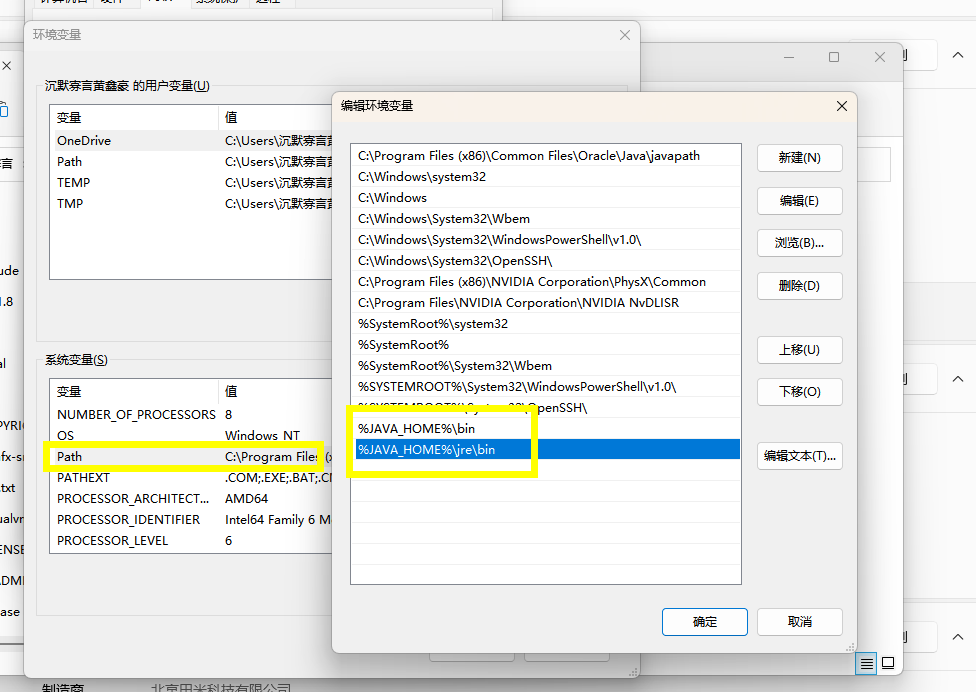Select the TEMP user variable
This screenshot has height=692, width=976.
(194, 183)
